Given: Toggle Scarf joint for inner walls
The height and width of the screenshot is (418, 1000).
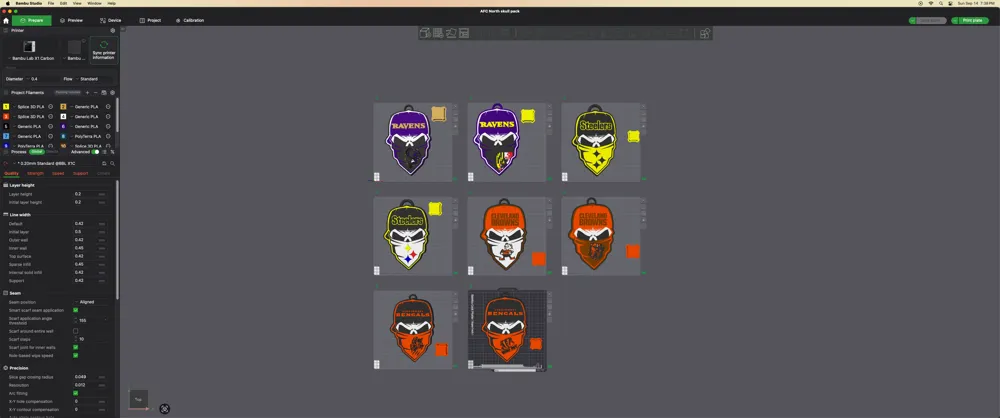Looking at the screenshot, I should (75, 347).
